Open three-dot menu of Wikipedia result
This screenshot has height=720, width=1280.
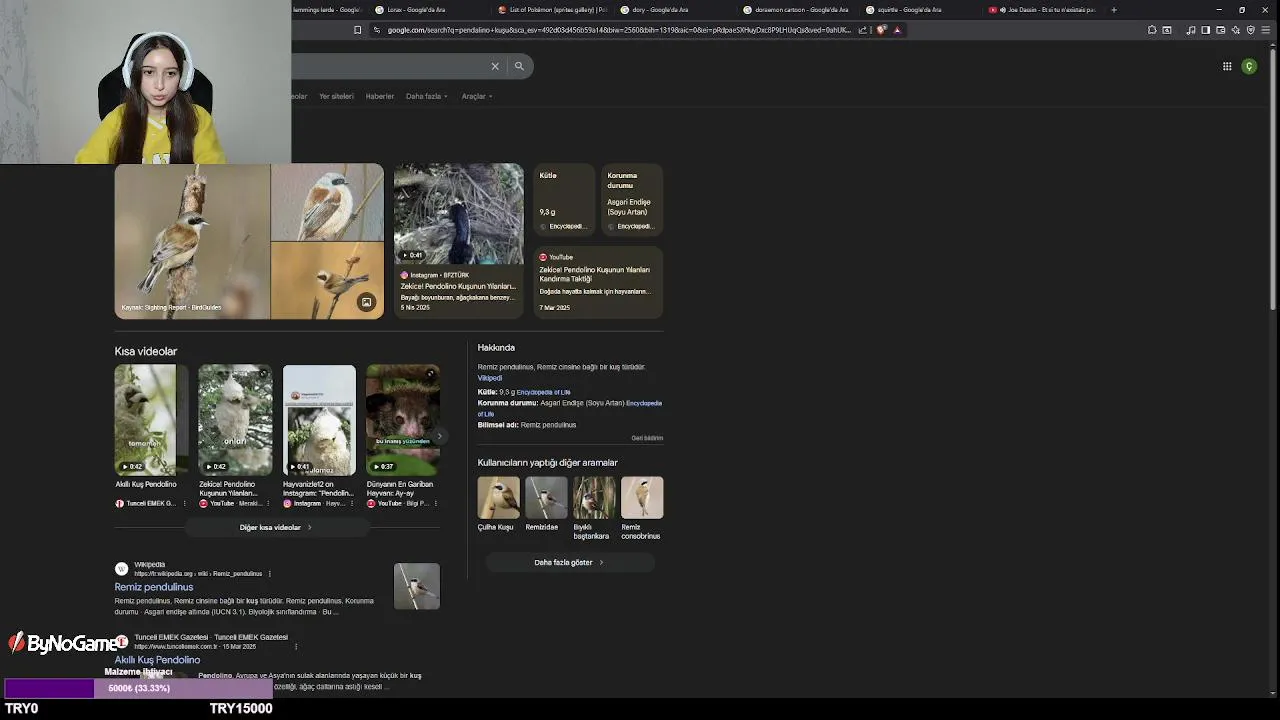[269, 574]
